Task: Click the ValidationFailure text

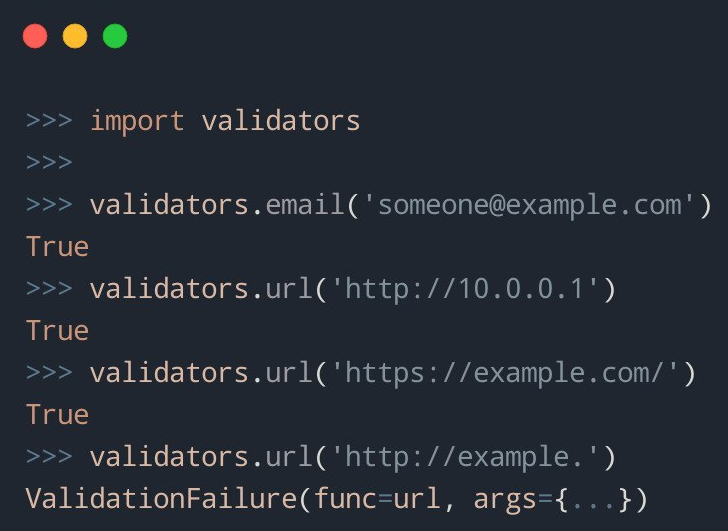Action: 161,499
